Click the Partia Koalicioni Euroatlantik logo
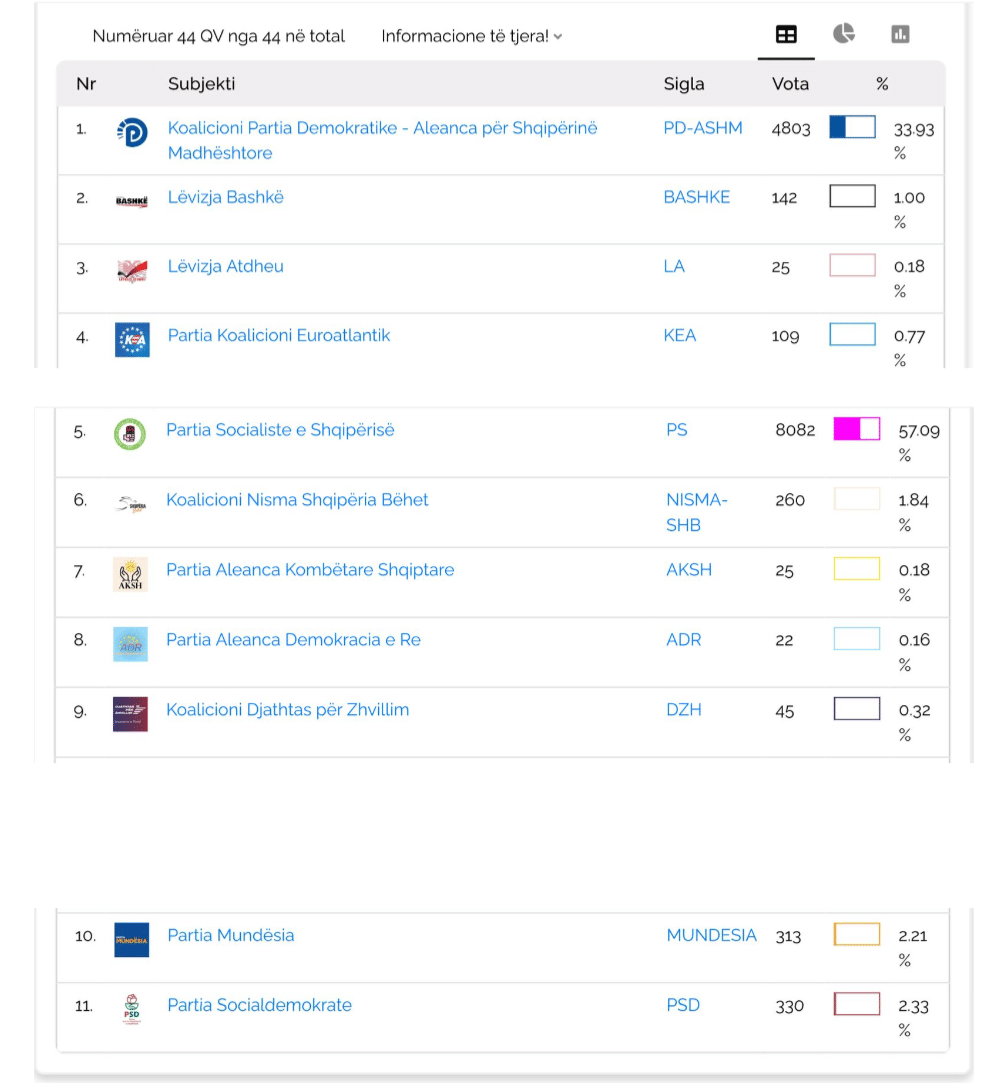Screen dimensions: 1008x1083 (132, 339)
